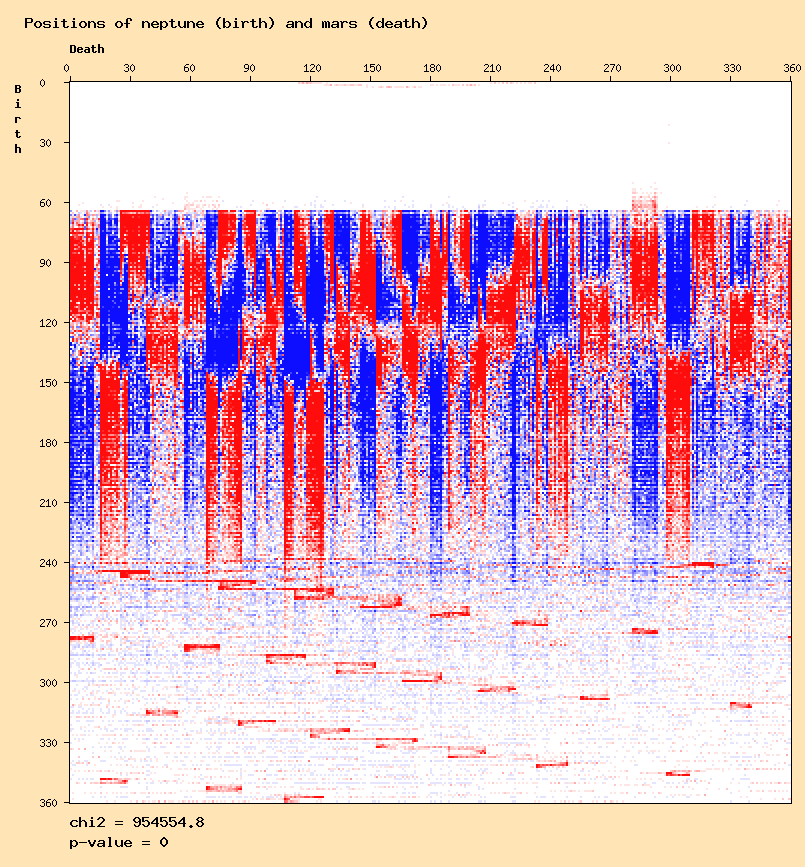Click the 180 tick on the Birth axis
Viewport: 805px width, 867px height.
45,443
